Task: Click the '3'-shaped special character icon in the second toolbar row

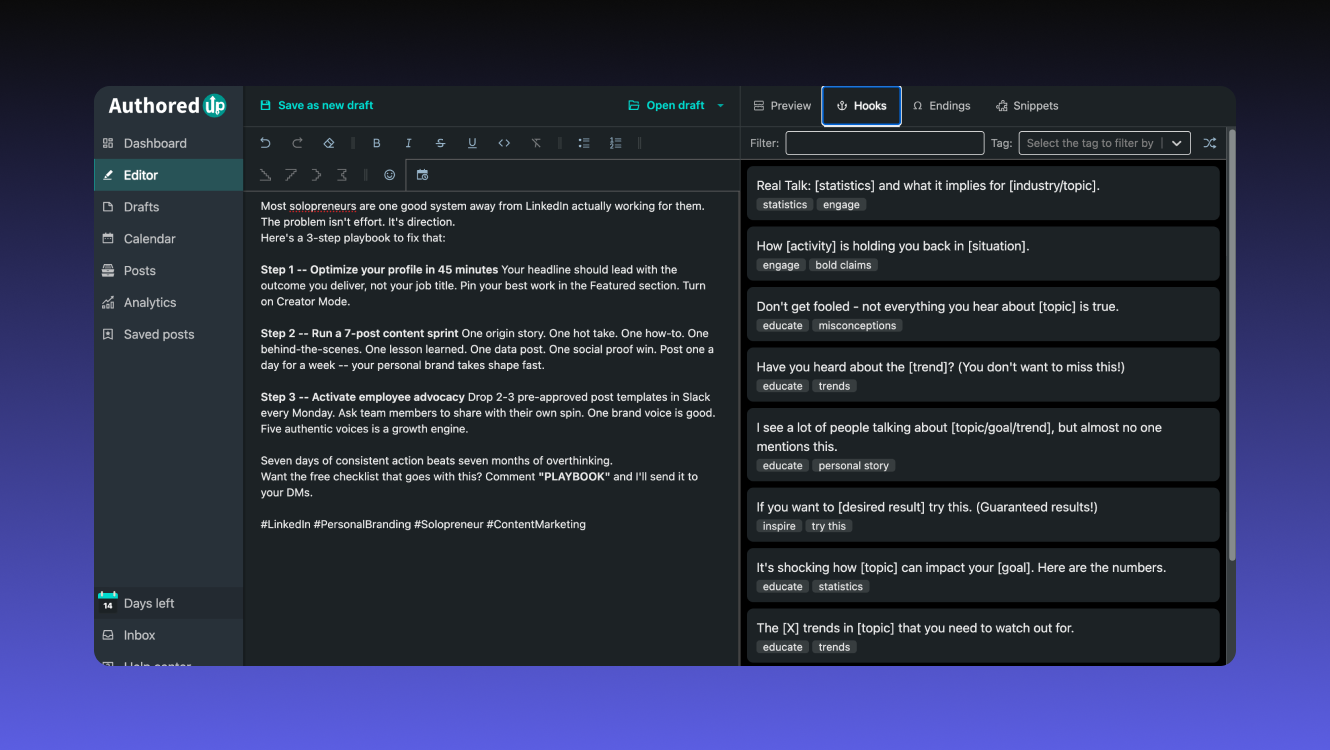Action: tap(342, 175)
